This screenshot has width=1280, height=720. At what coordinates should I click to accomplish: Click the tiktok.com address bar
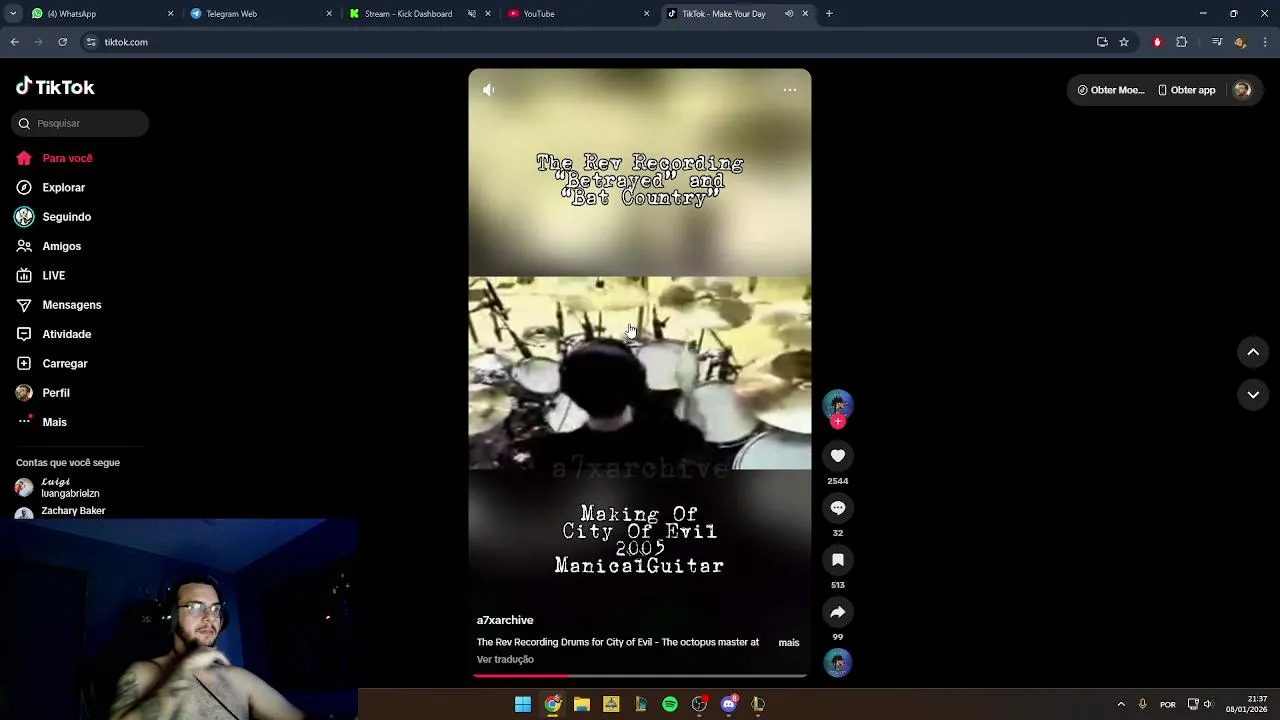(x=590, y=42)
